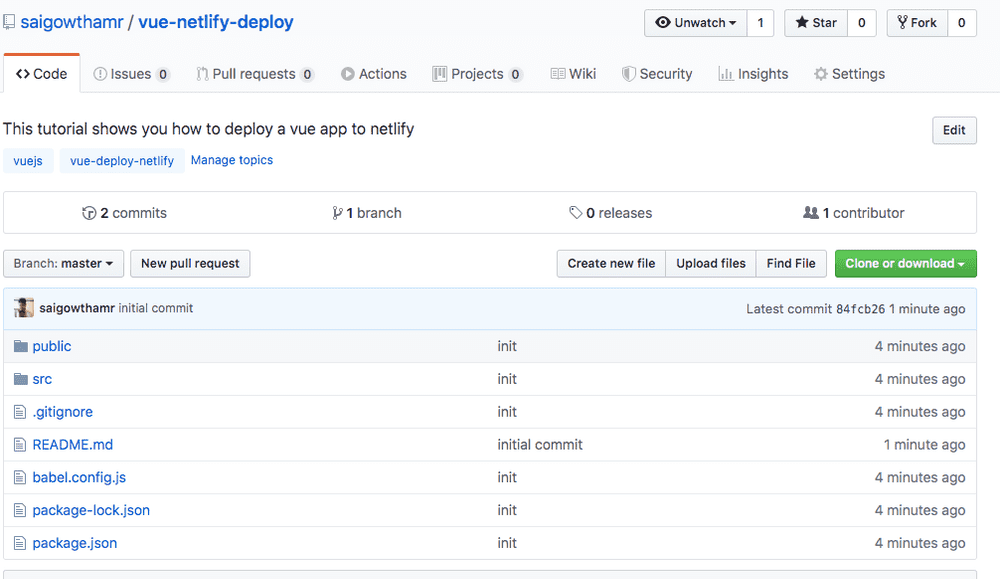Click the tag icon next to 0 releases
Screen dimensions: 1000x579
575,212
